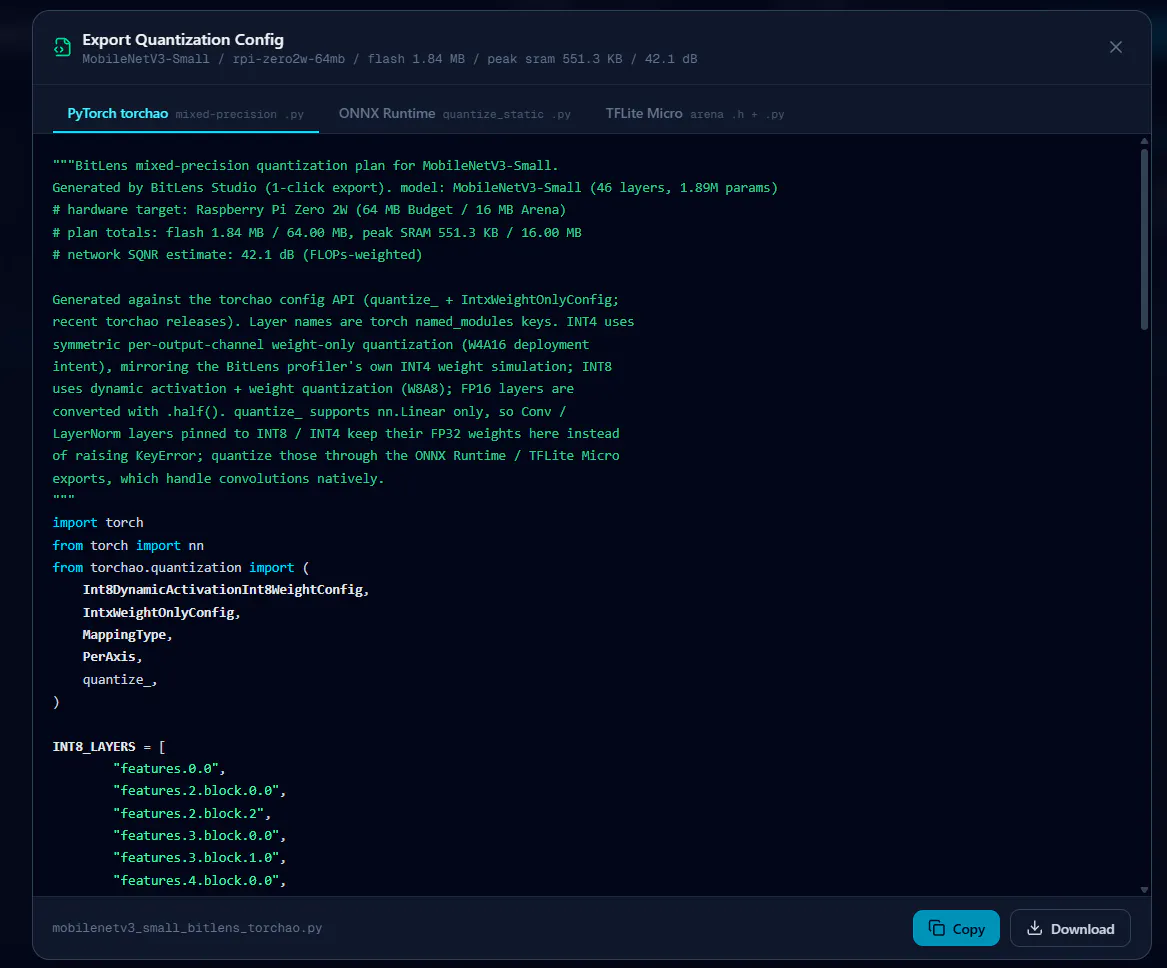1167x968 pixels.
Task: Click the "features.2.block.2" list entry
Action: pyautogui.click(x=192, y=813)
